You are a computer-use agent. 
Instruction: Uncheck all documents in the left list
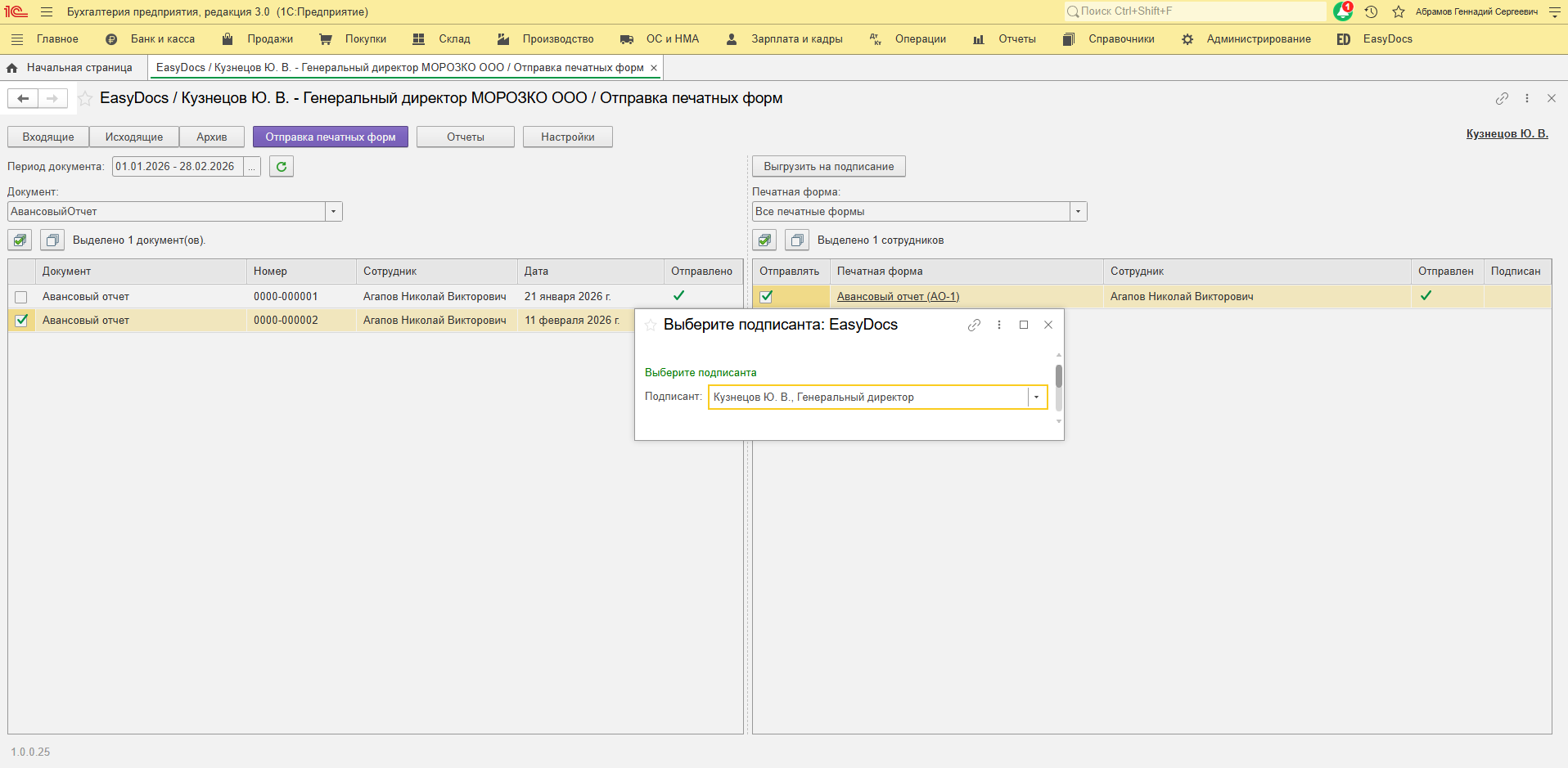tap(52, 240)
